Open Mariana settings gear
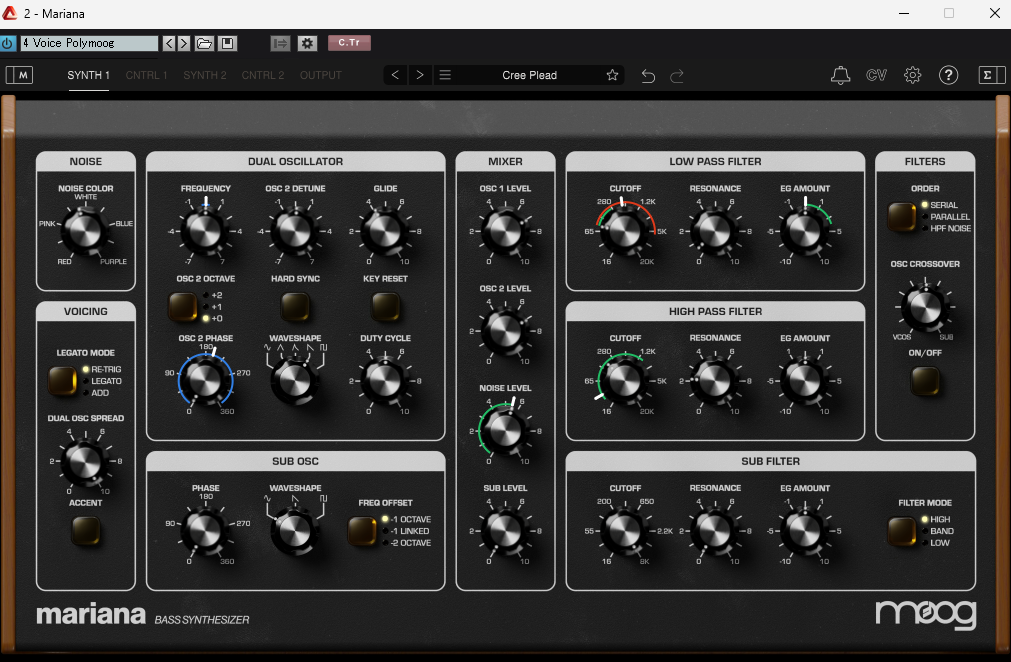Viewport: 1011px width, 662px height. click(x=912, y=75)
